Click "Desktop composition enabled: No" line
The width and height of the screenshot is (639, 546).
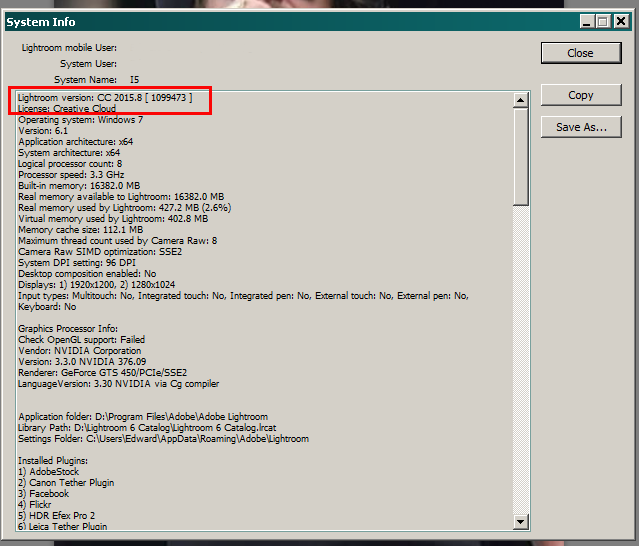coord(87,274)
